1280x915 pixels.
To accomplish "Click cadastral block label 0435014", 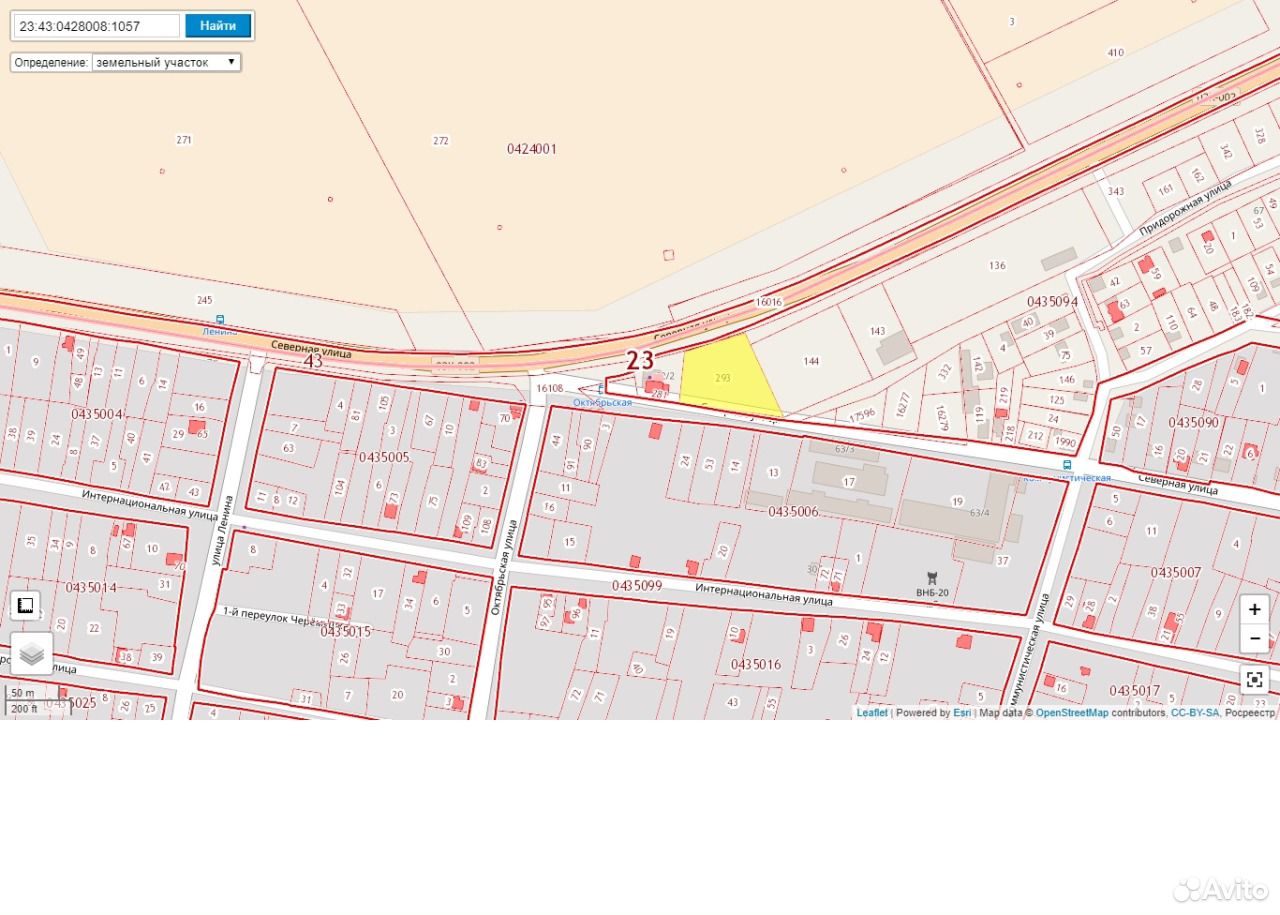I will [x=91, y=587].
